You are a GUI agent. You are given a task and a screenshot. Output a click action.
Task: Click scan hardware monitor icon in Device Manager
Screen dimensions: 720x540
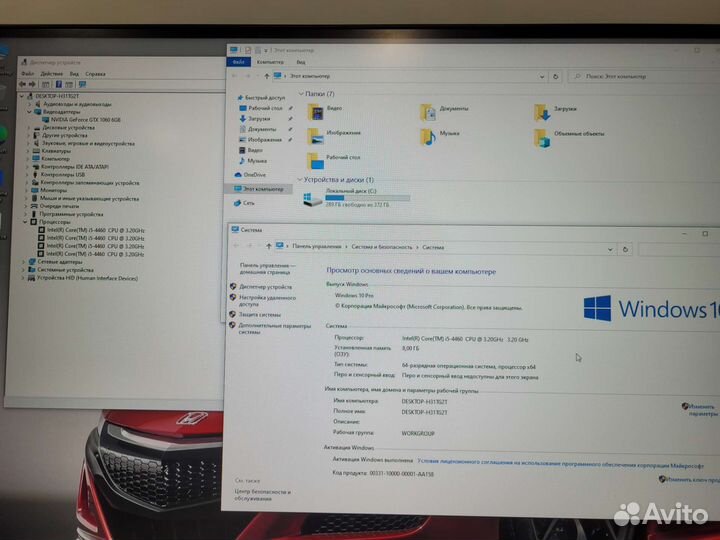[x=82, y=84]
